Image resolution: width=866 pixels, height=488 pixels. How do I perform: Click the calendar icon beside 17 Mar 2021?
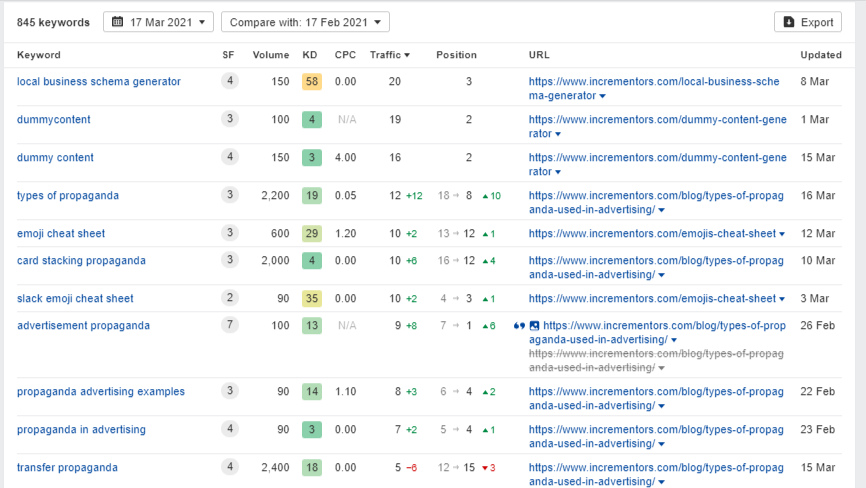117,22
